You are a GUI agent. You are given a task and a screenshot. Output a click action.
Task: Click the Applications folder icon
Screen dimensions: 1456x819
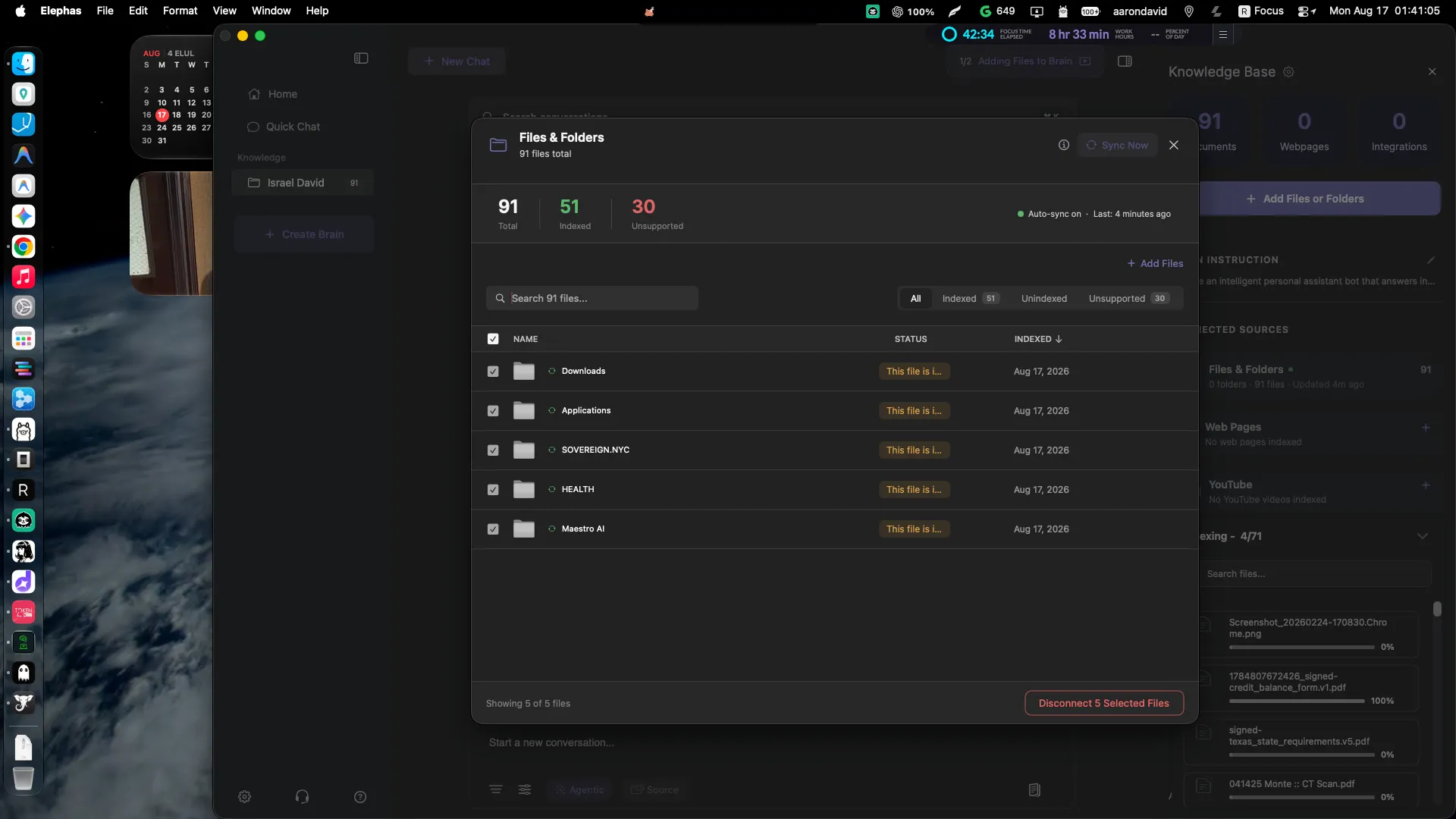point(523,411)
